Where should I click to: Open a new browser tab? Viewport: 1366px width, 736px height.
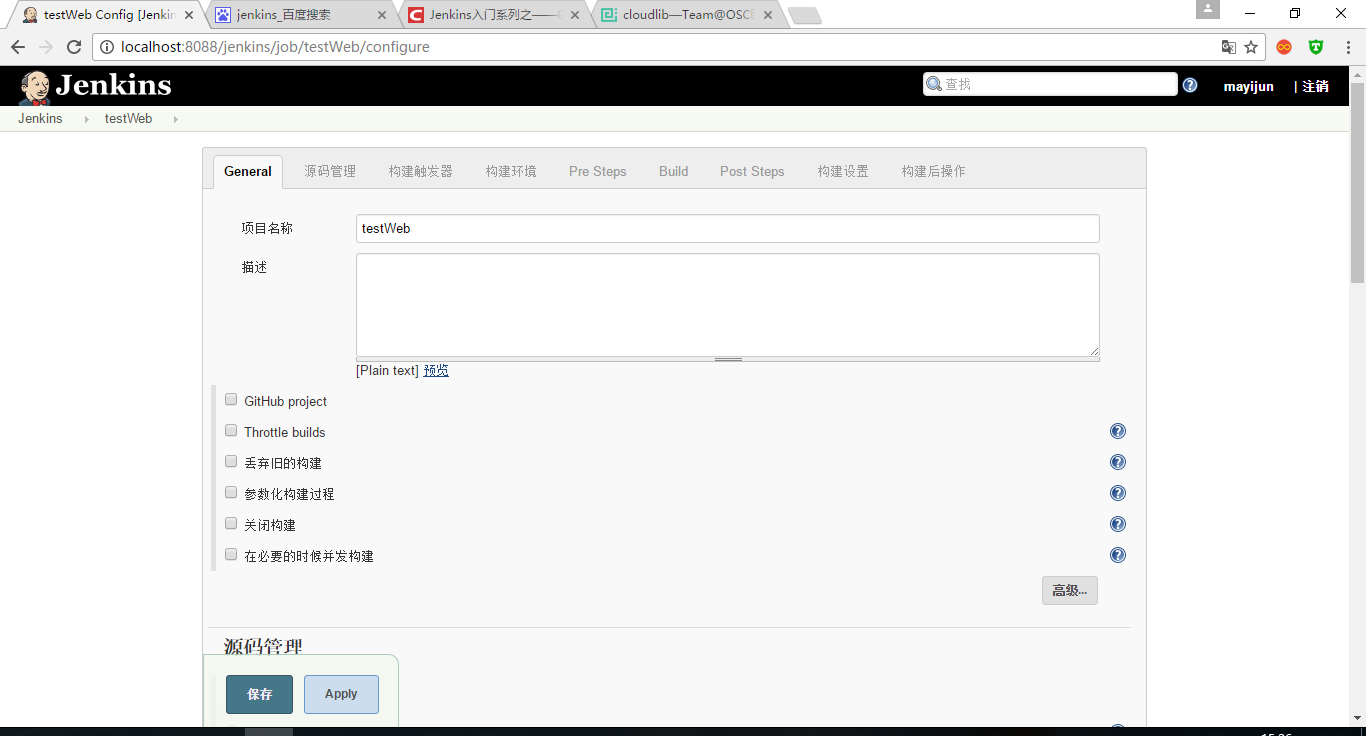(804, 15)
